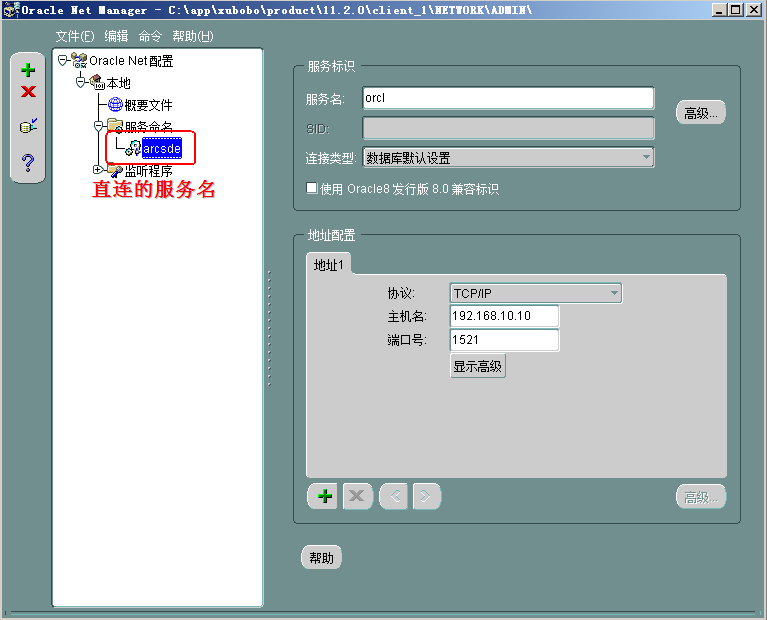This screenshot has height=620, width=767.
Task: Select 概要文件 in the tree
Action: pyautogui.click(x=148, y=105)
